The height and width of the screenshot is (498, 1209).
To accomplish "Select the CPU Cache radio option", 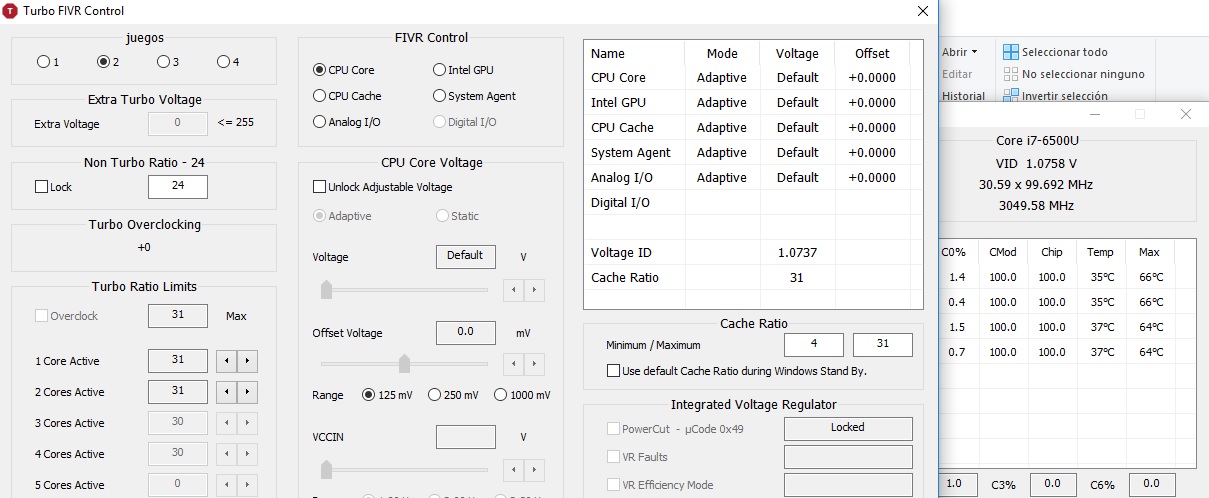I will point(320,96).
